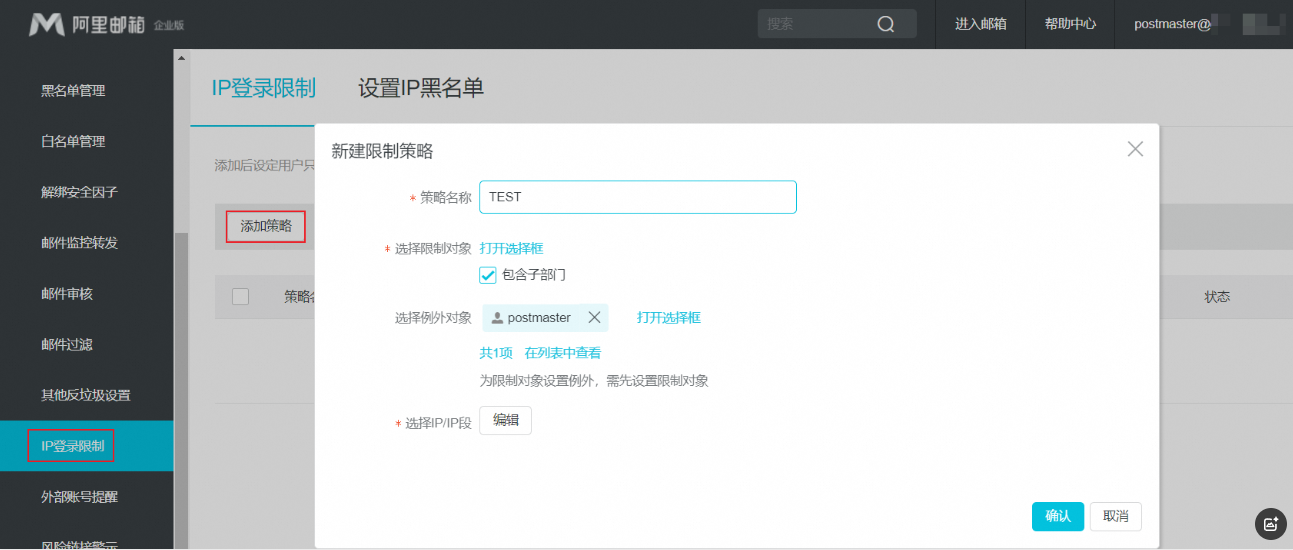The width and height of the screenshot is (1293, 550).
Task: Click the 在列表中查看 link
Action: pyautogui.click(x=562, y=353)
